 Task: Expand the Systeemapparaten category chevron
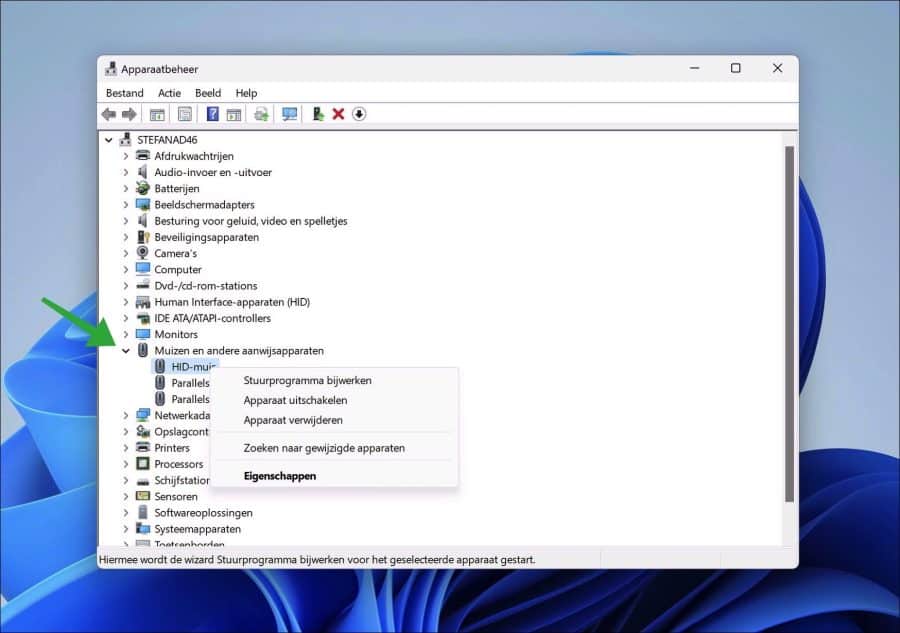(126, 529)
